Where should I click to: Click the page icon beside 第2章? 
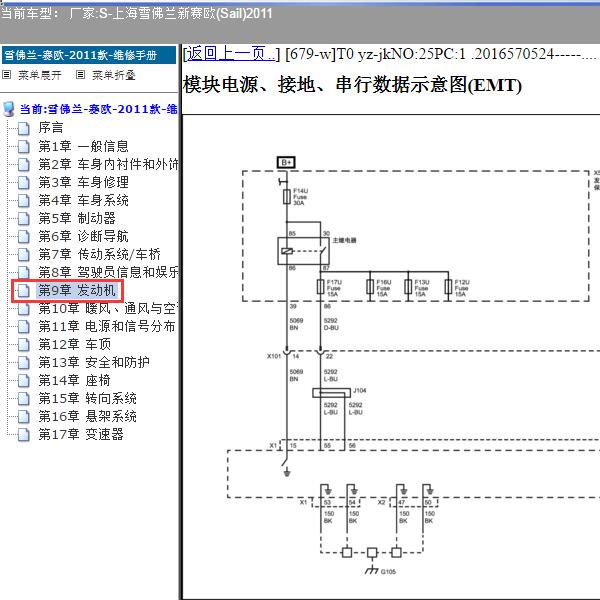click(23, 165)
